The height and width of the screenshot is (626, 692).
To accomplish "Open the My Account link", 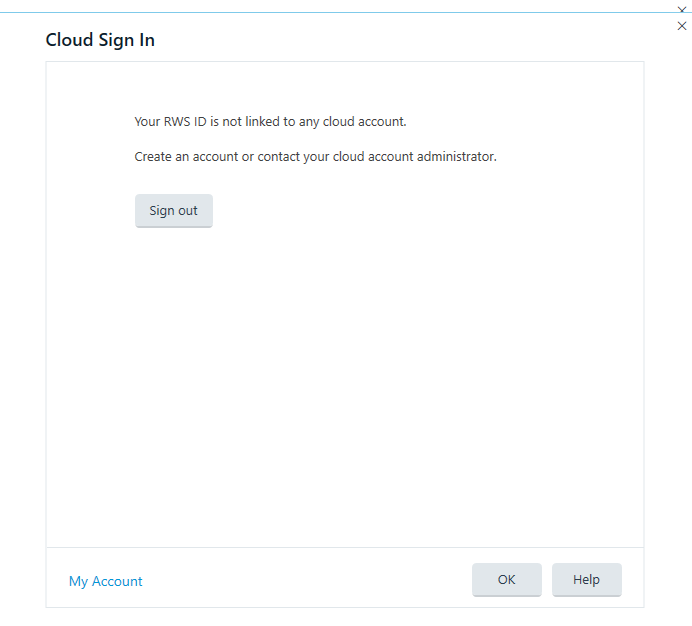I will pos(105,581).
